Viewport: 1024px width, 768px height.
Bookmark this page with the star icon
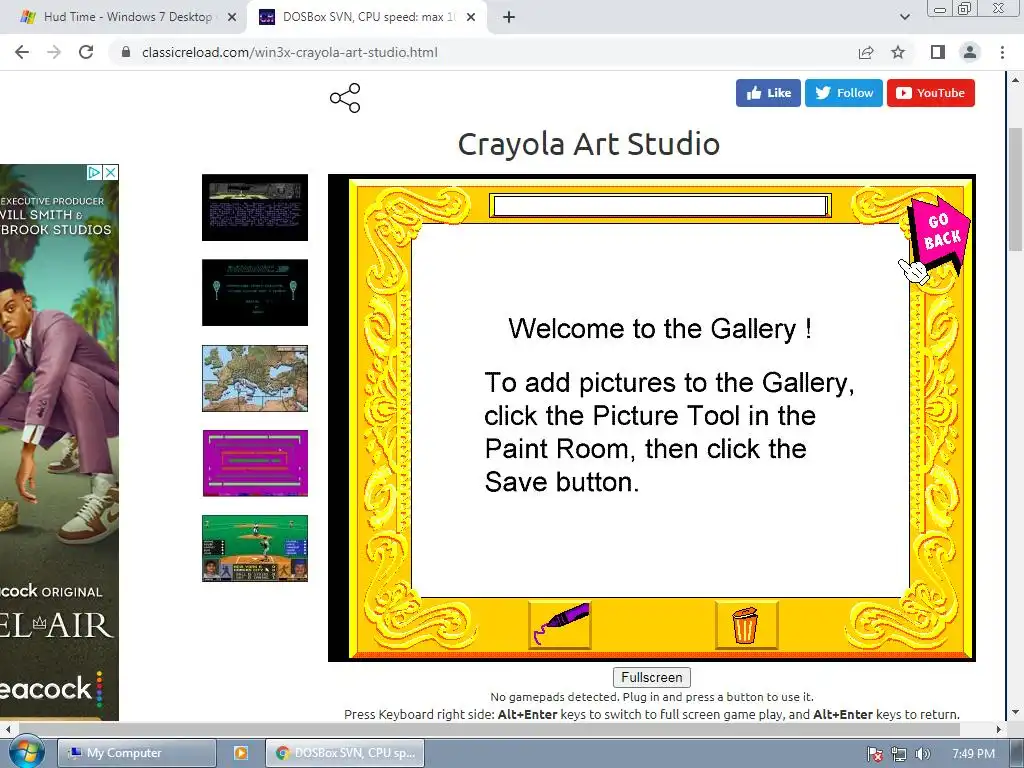point(898,52)
